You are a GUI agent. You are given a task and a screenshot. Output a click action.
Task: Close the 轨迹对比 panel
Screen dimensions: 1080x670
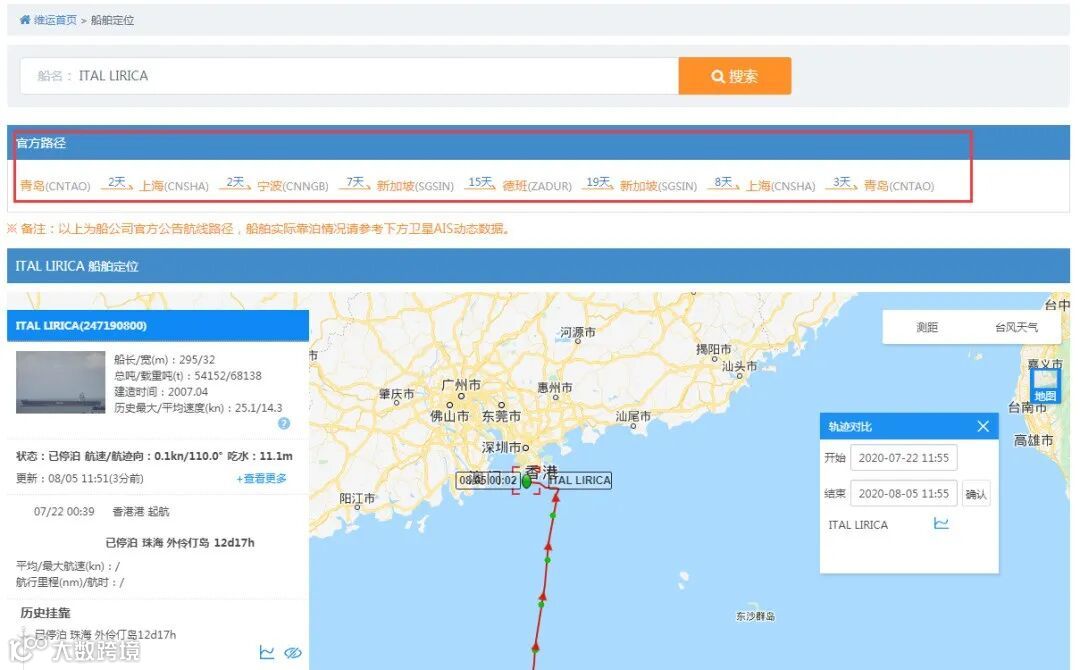click(x=983, y=426)
